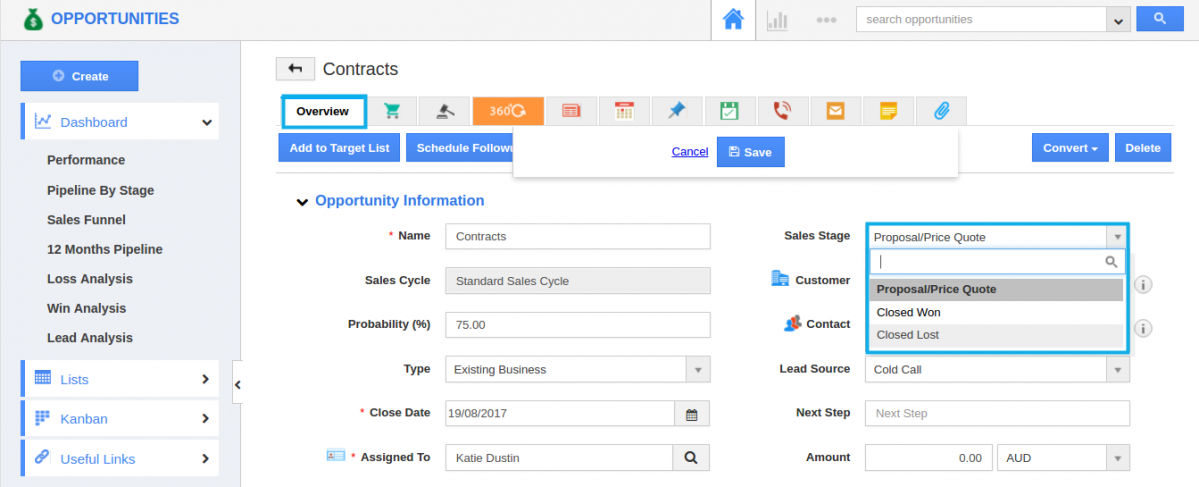The image size is (1199, 487).
Task: Click the blue search magnifier button
Action: coord(1159,19)
